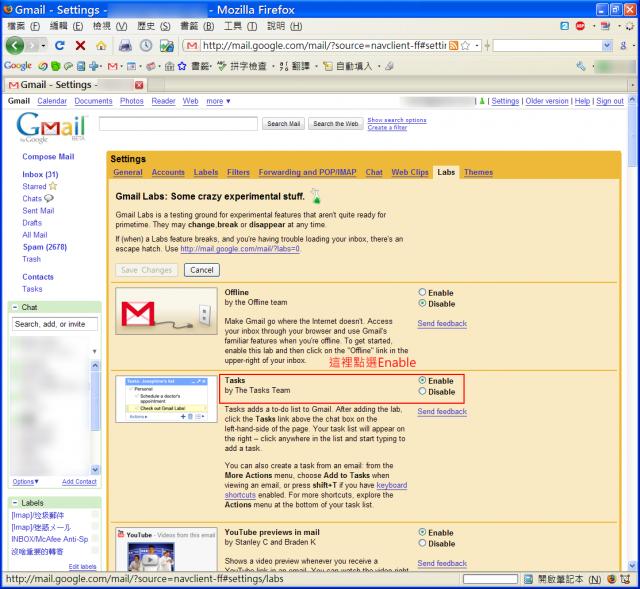Select Disable for the Tasks lab
The image size is (640, 589).
[422, 391]
